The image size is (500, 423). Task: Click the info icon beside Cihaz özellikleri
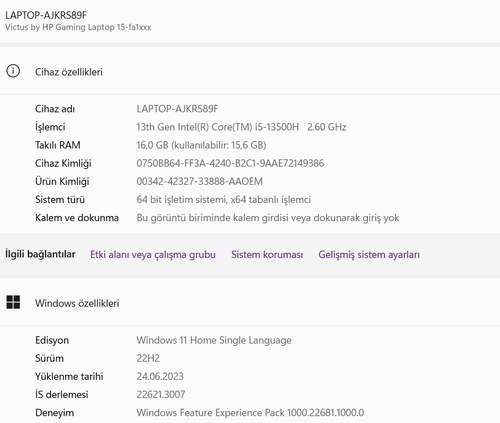tap(13, 71)
